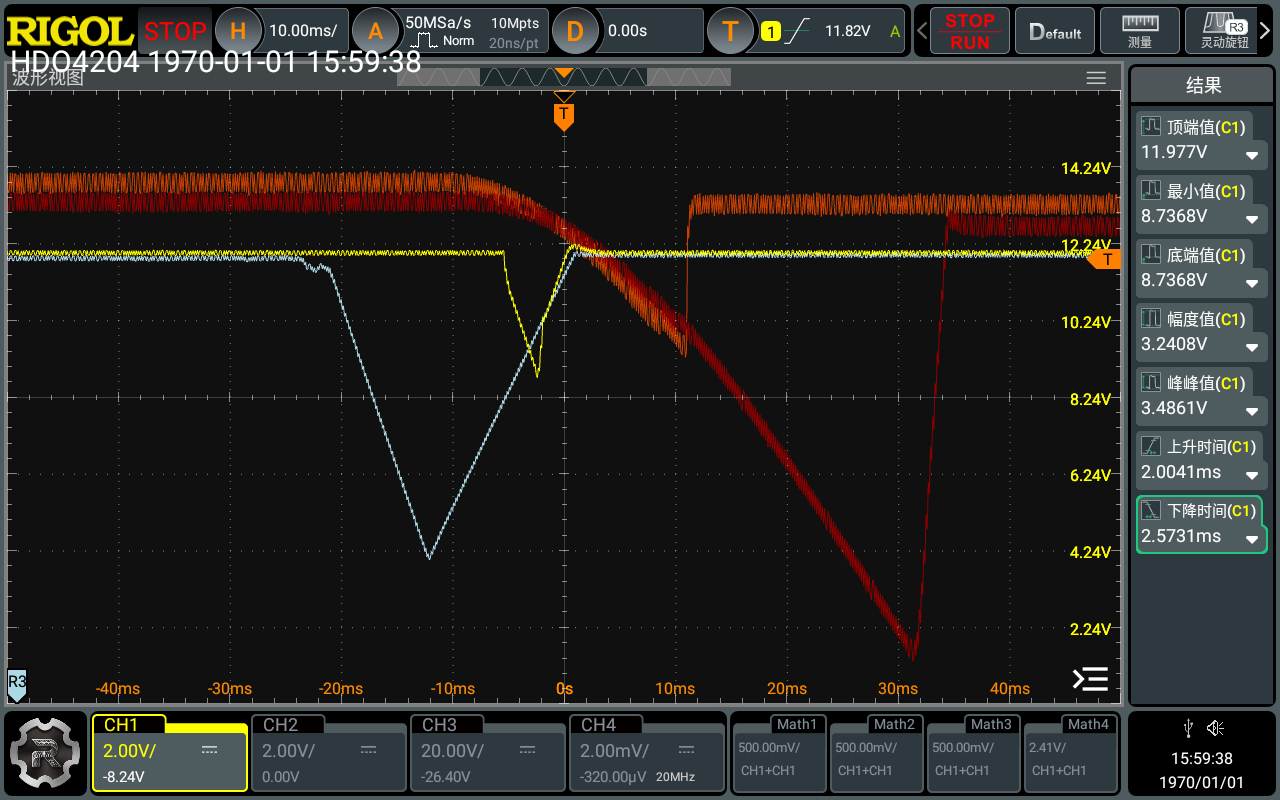Open trigger settings via T icon
The height and width of the screenshot is (800, 1280).
click(730, 31)
